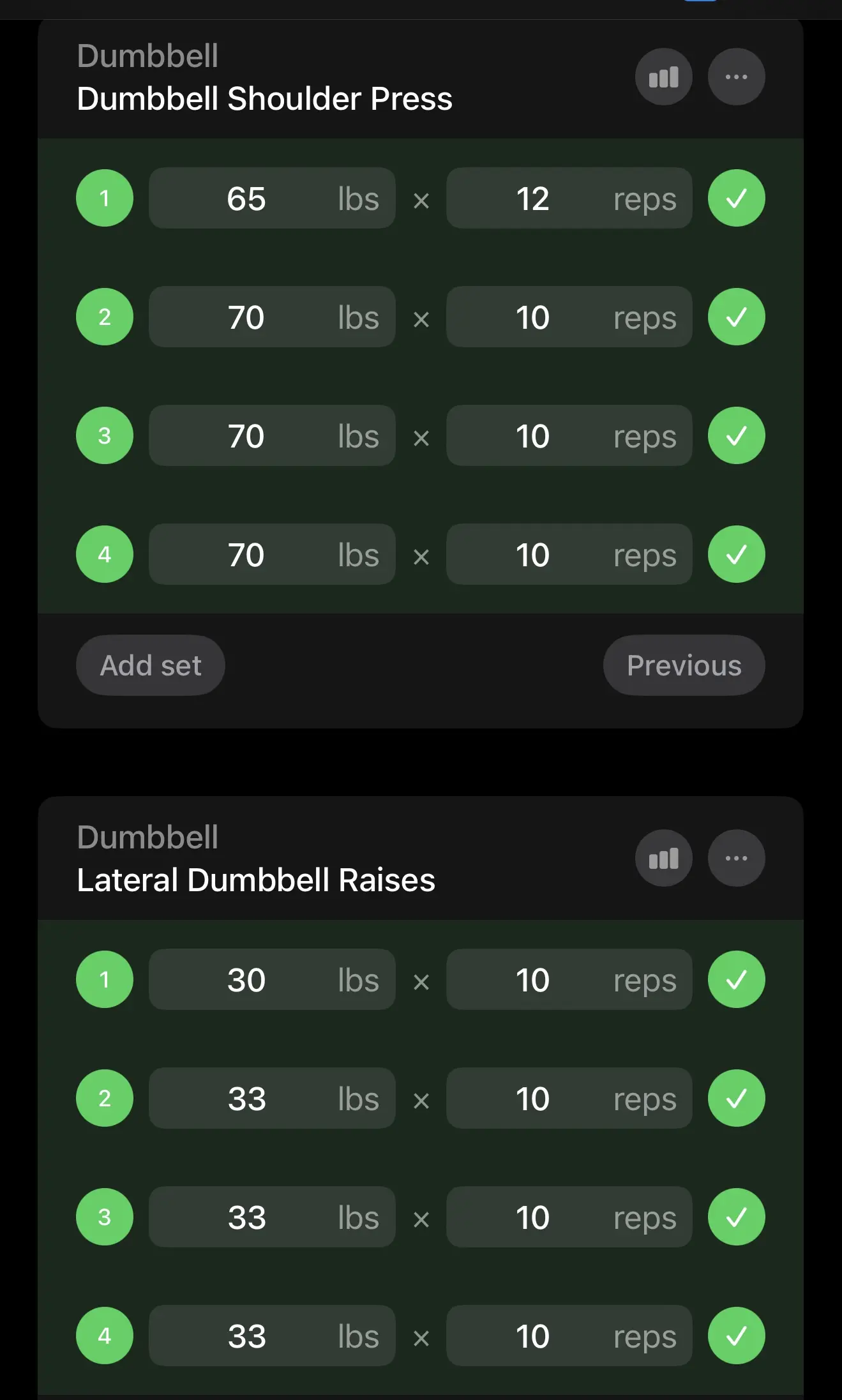Image resolution: width=842 pixels, height=1400 pixels.
Task: Tap set 3 badge of Shoulder Press
Action: (x=105, y=436)
